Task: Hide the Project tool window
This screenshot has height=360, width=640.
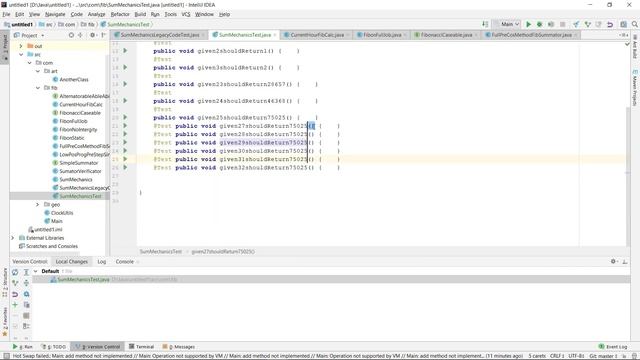Action: click(103, 36)
